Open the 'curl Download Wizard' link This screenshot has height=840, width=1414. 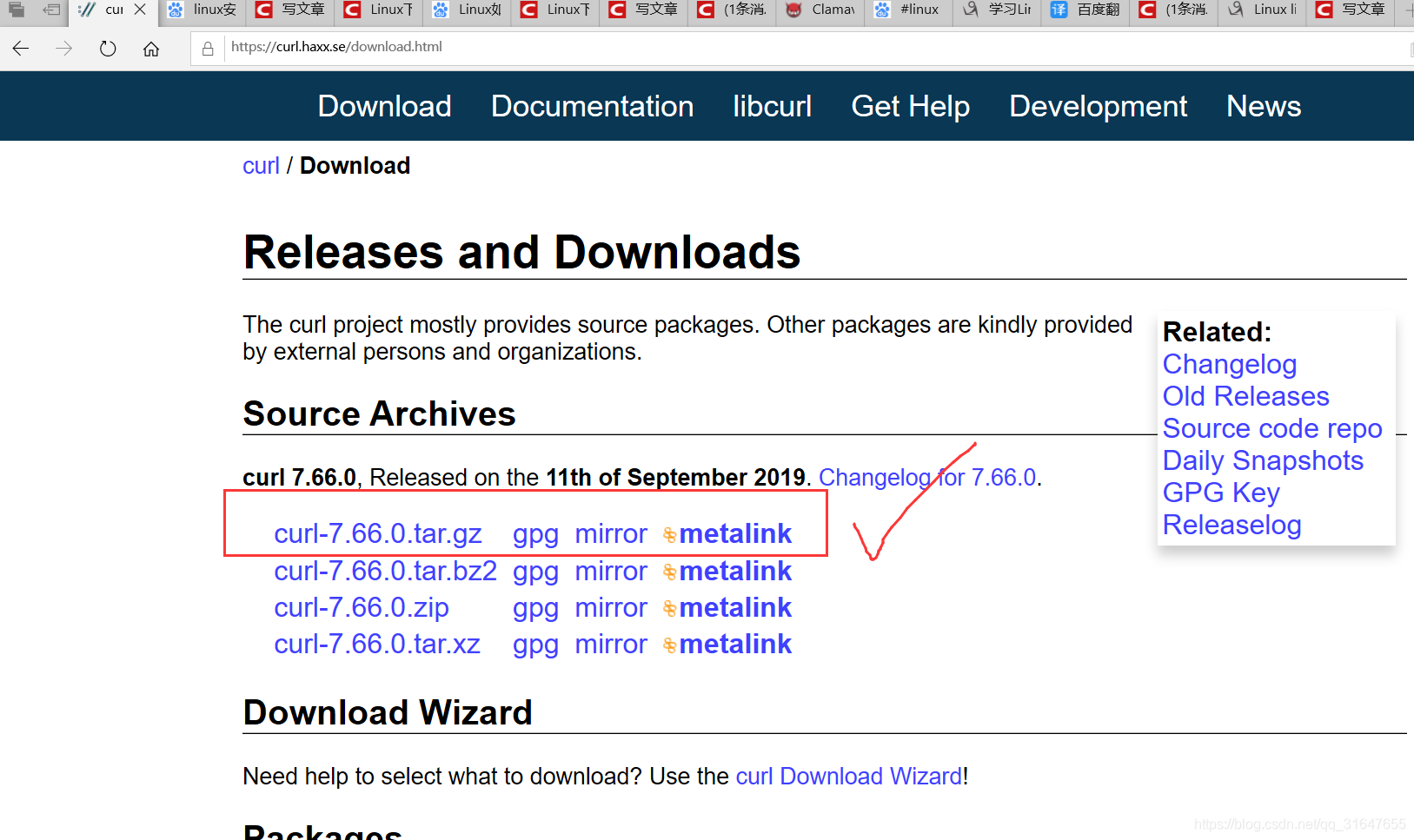click(x=849, y=776)
